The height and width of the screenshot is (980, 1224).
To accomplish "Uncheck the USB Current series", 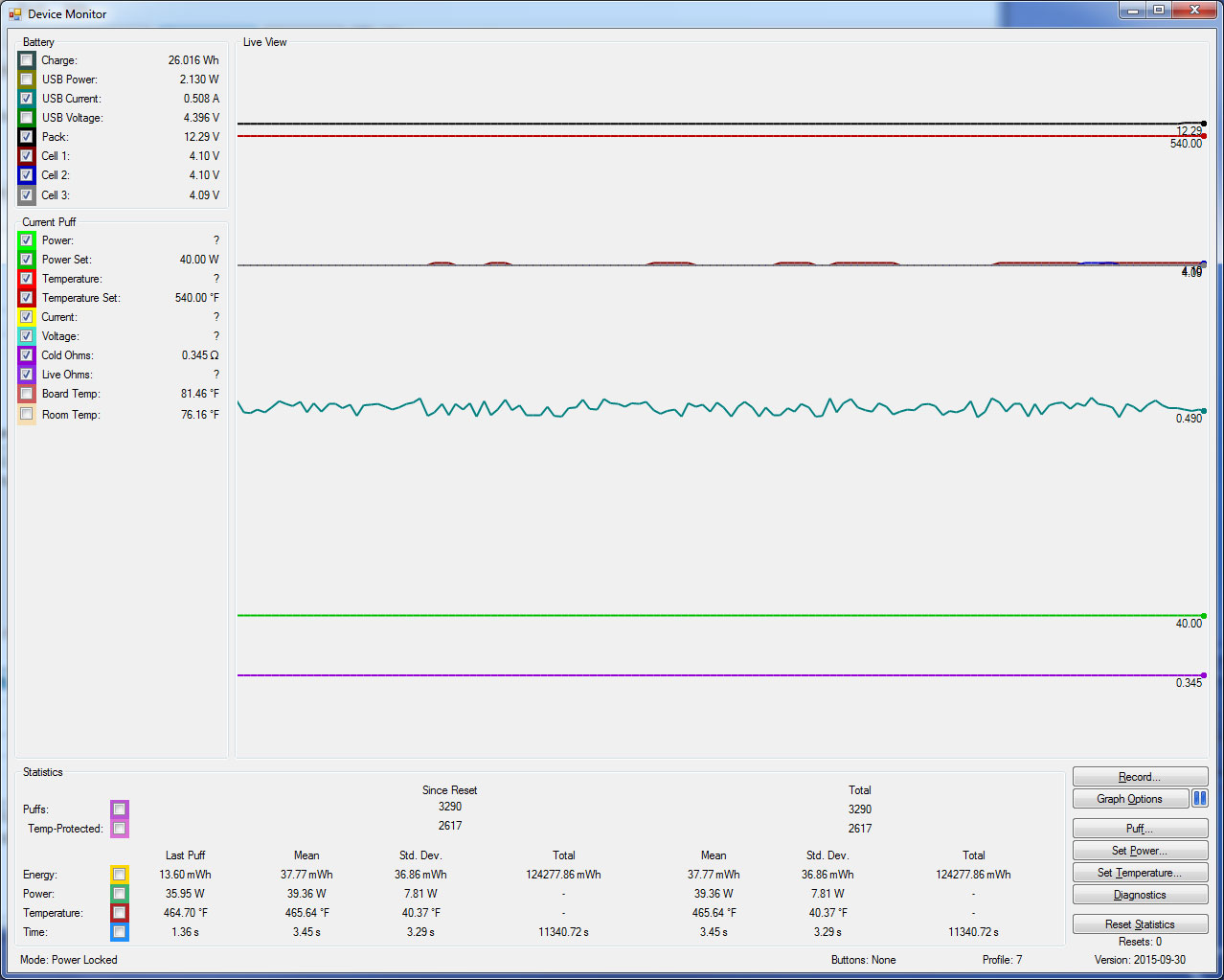I will tap(27, 99).
